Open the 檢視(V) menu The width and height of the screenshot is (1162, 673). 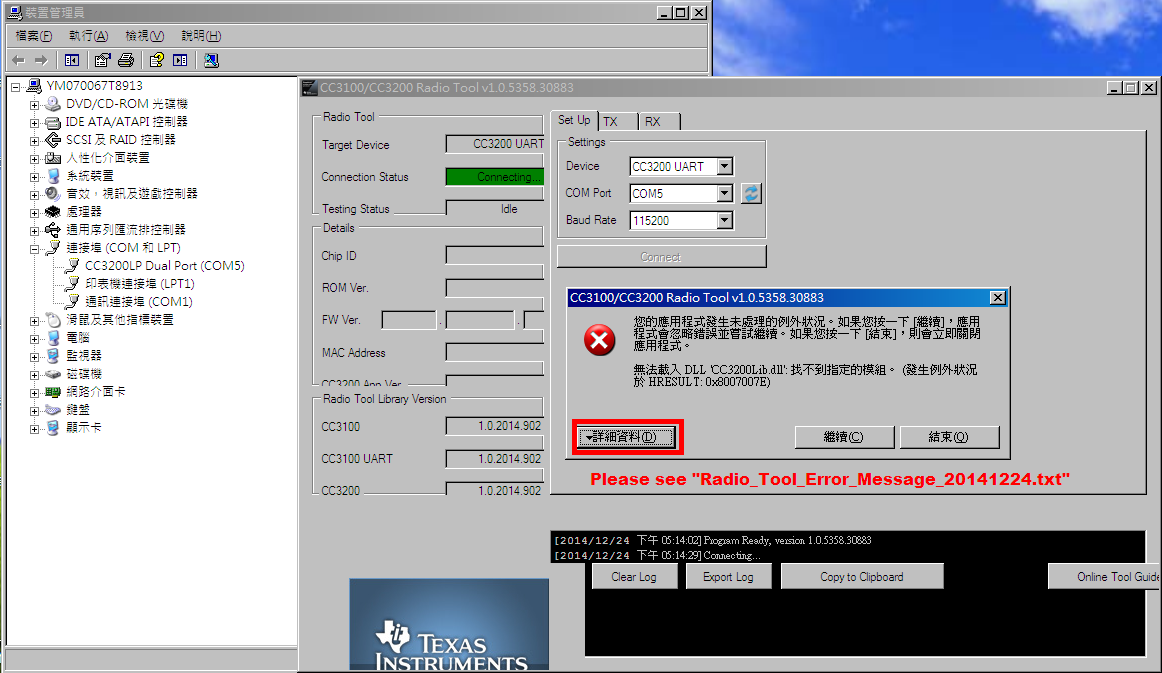[x=144, y=36]
